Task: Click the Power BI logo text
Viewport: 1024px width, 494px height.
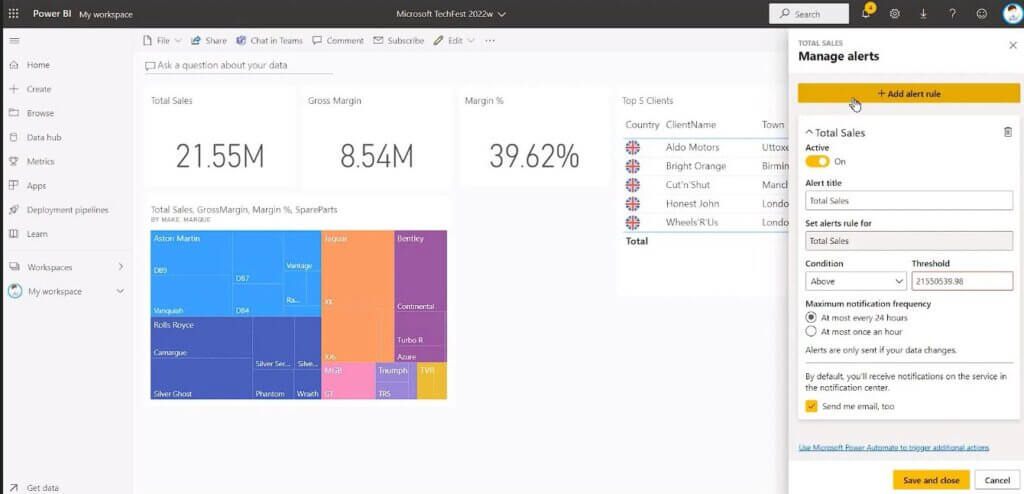Action: (x=52, y=14)
